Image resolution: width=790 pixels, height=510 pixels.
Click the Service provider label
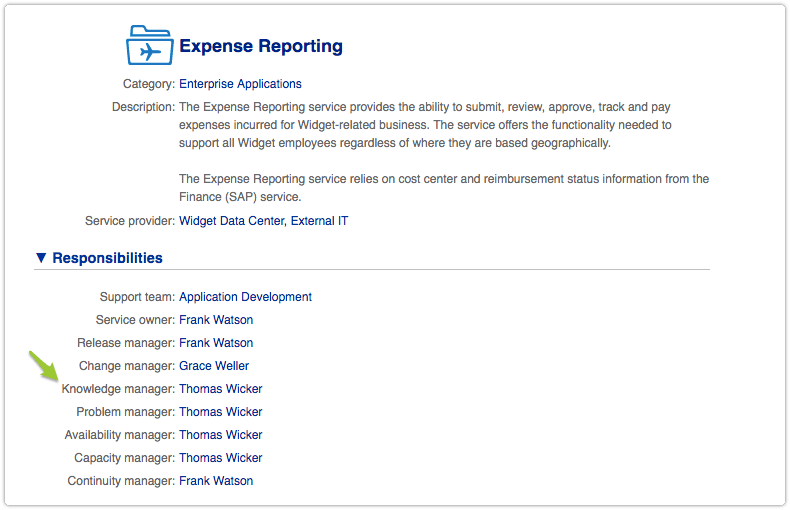pyautogui.click(x=130, y=221)
